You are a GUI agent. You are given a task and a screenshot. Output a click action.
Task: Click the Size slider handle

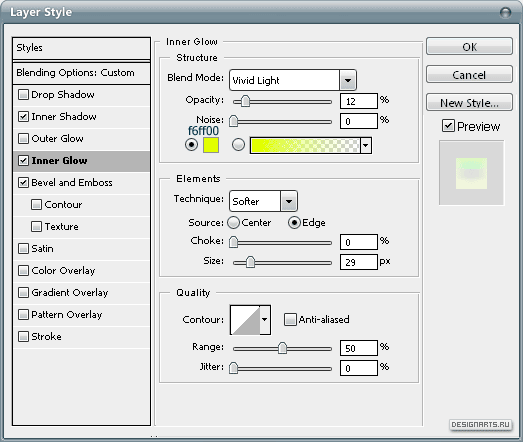[250, 262]
